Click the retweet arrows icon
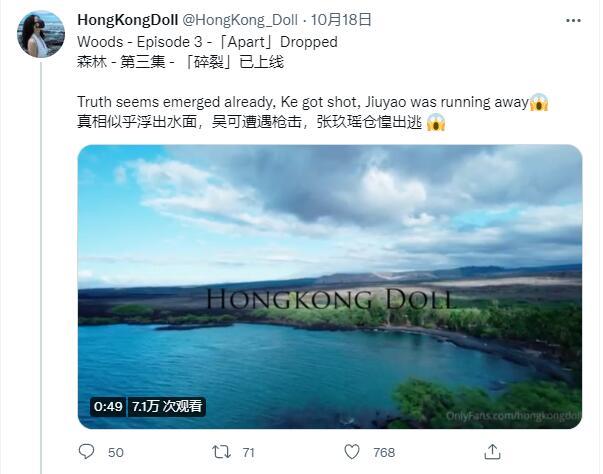 [222, 452]
